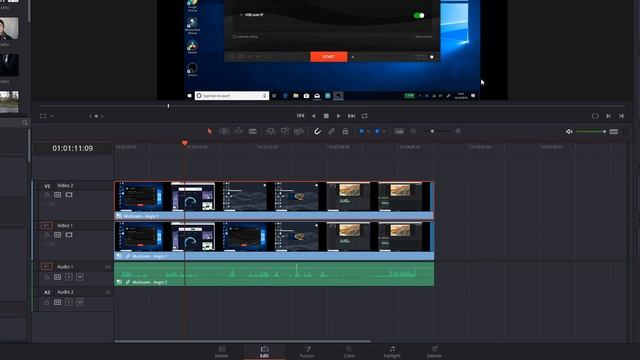Click the next keyframe arrow
The height and width of the screenshot is (360, 640).
pyautogui.click(x=102, y=116)
